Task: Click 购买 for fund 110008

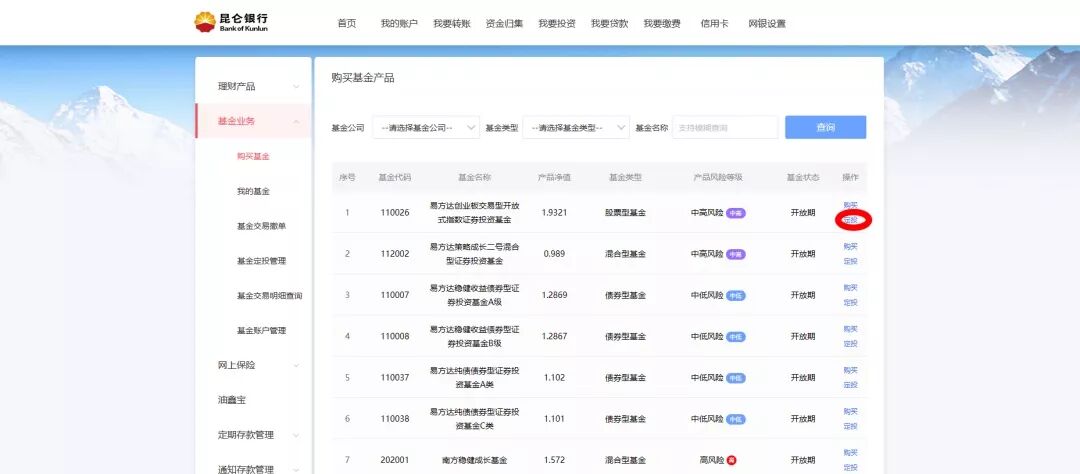Action: pyautogui.click(x=851, y=329)
